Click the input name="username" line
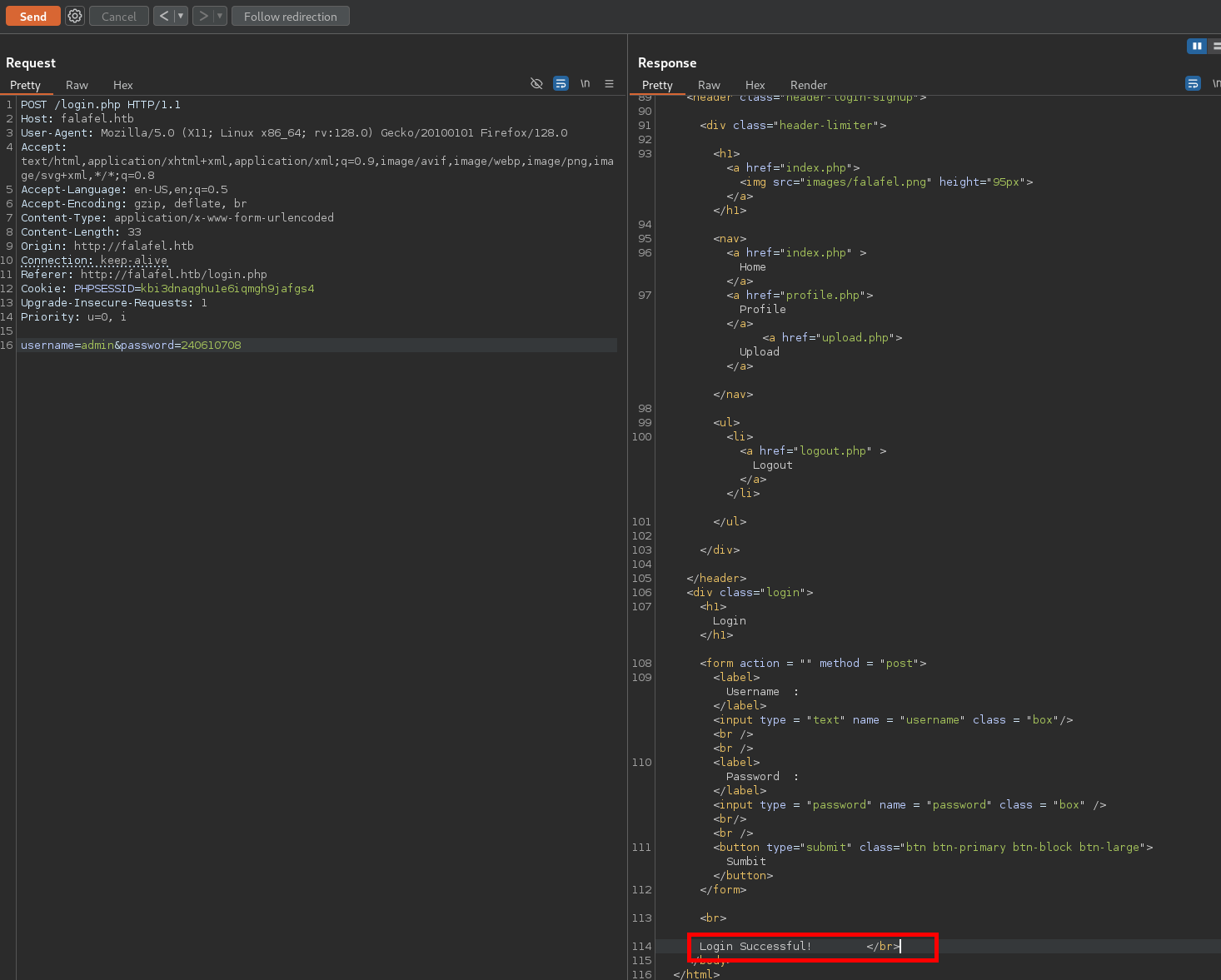Viewport: 1221px width, 980px height. [893, 719]
